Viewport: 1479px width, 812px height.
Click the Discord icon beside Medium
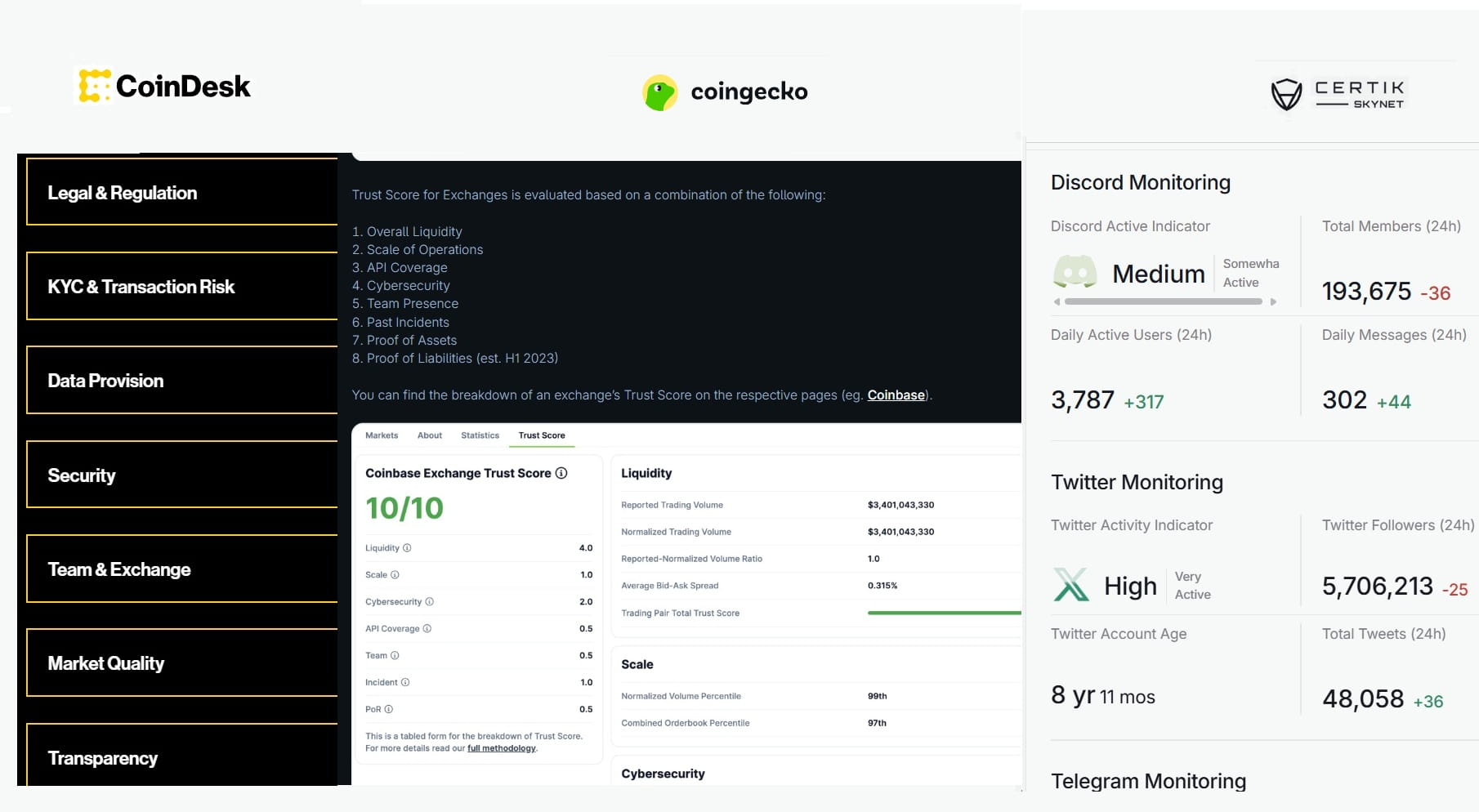(1075, 272)
